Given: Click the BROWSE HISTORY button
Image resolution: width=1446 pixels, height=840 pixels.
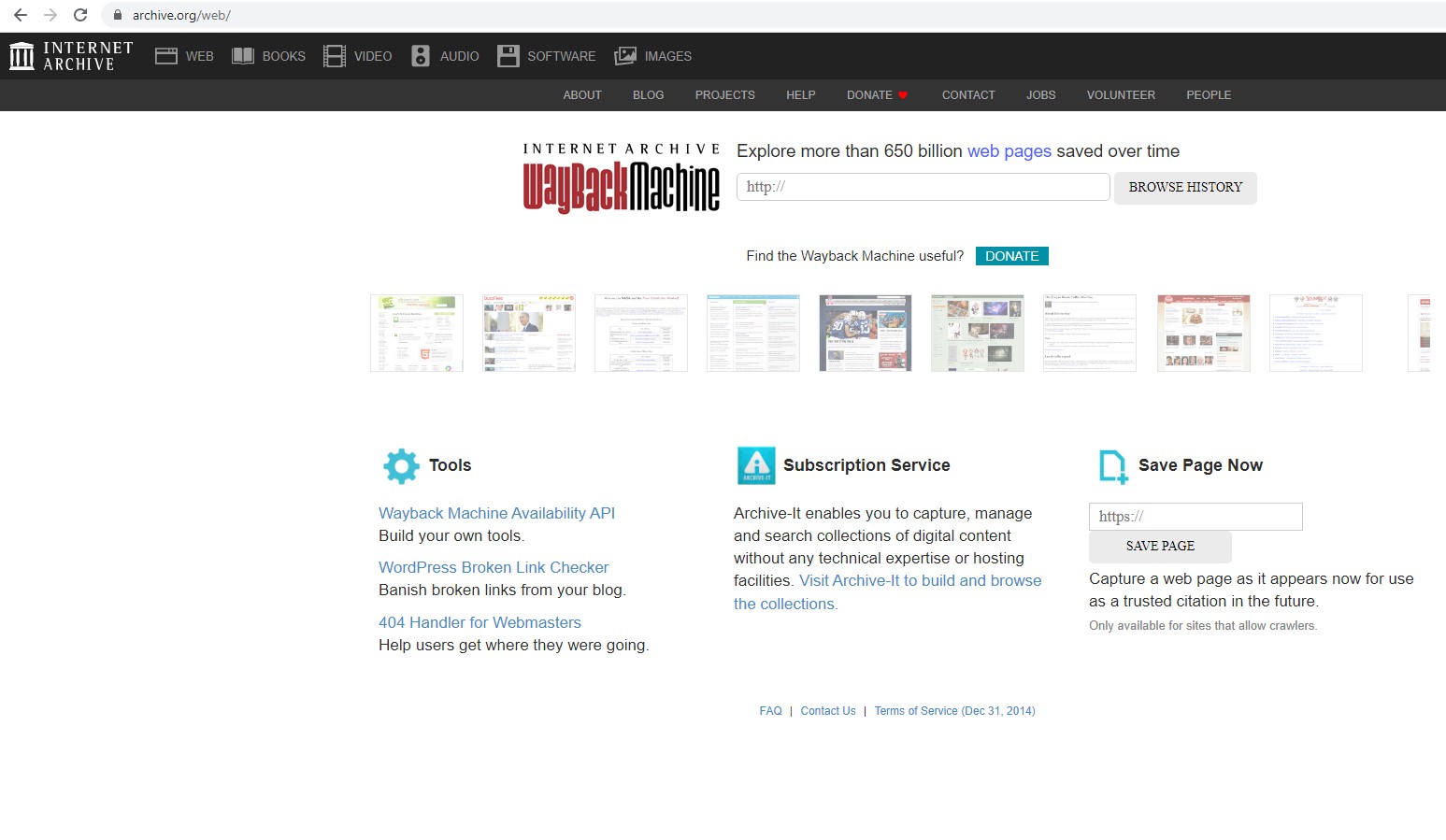Looking at the screenshot, I should point(1185,188).
